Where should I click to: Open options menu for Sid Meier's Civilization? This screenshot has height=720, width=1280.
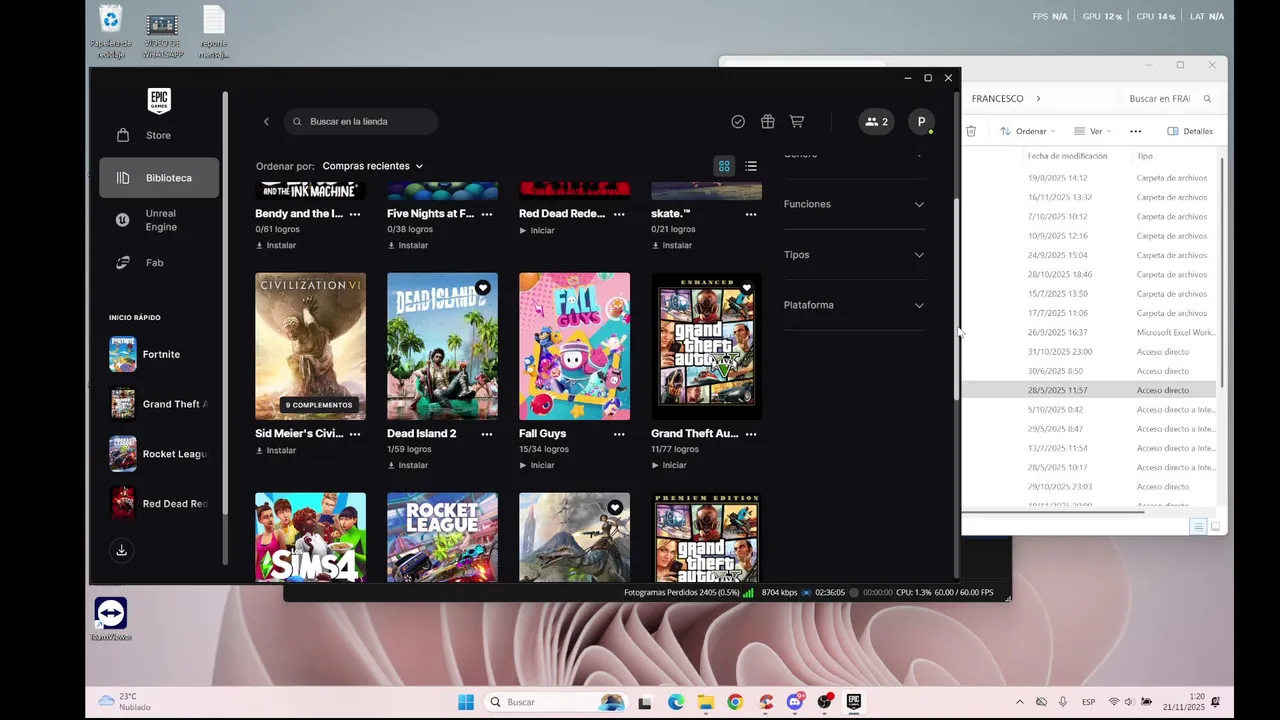[x=355, y=434]
